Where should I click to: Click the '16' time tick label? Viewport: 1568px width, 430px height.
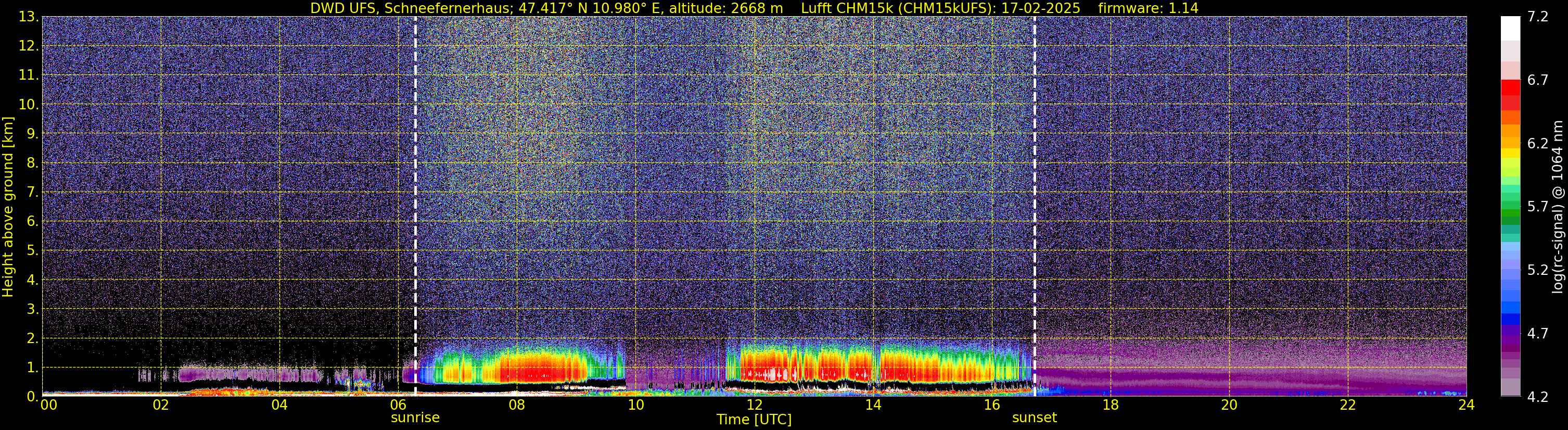991,405
